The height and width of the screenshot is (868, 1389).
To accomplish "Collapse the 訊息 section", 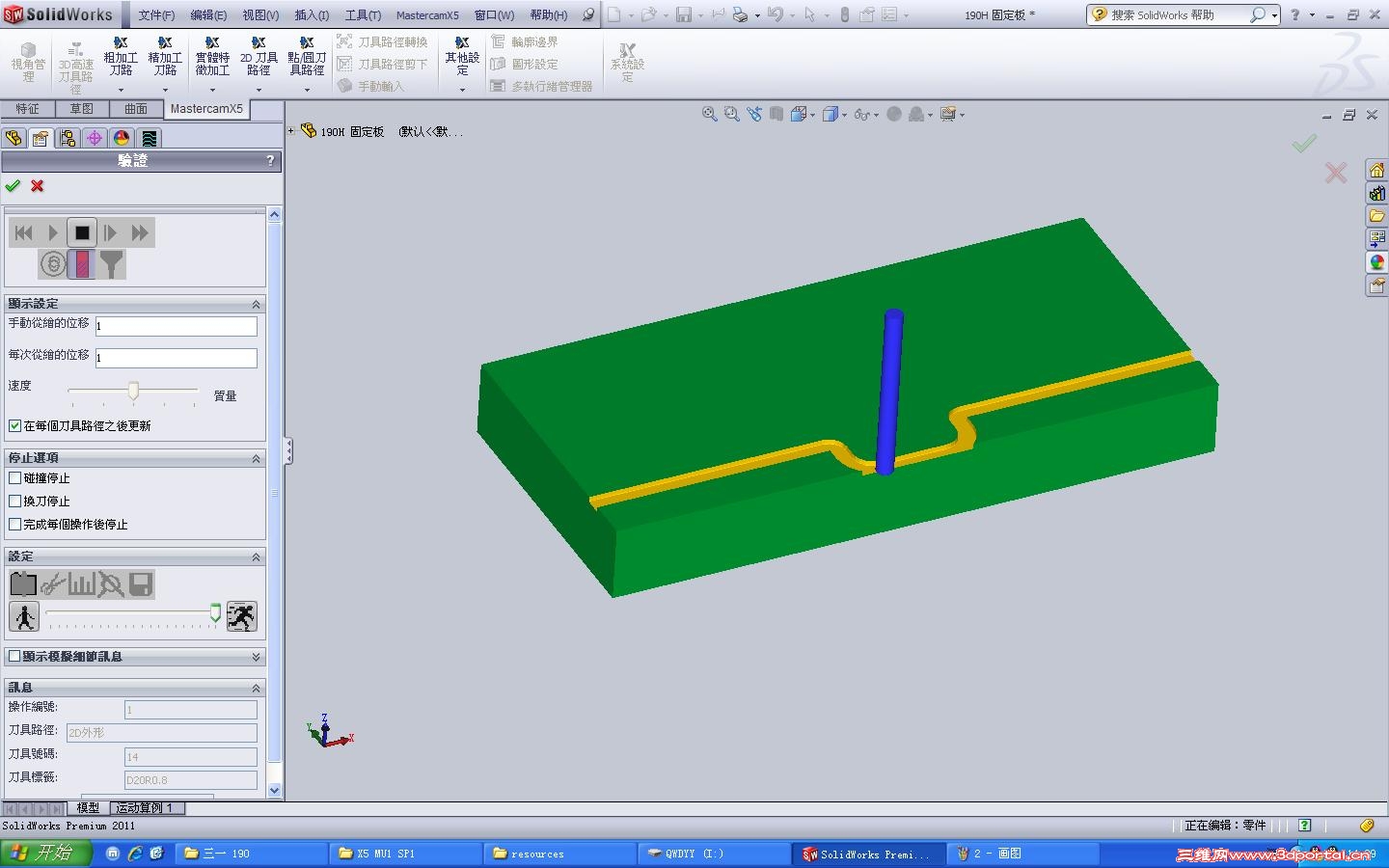I will coord(256,688).
